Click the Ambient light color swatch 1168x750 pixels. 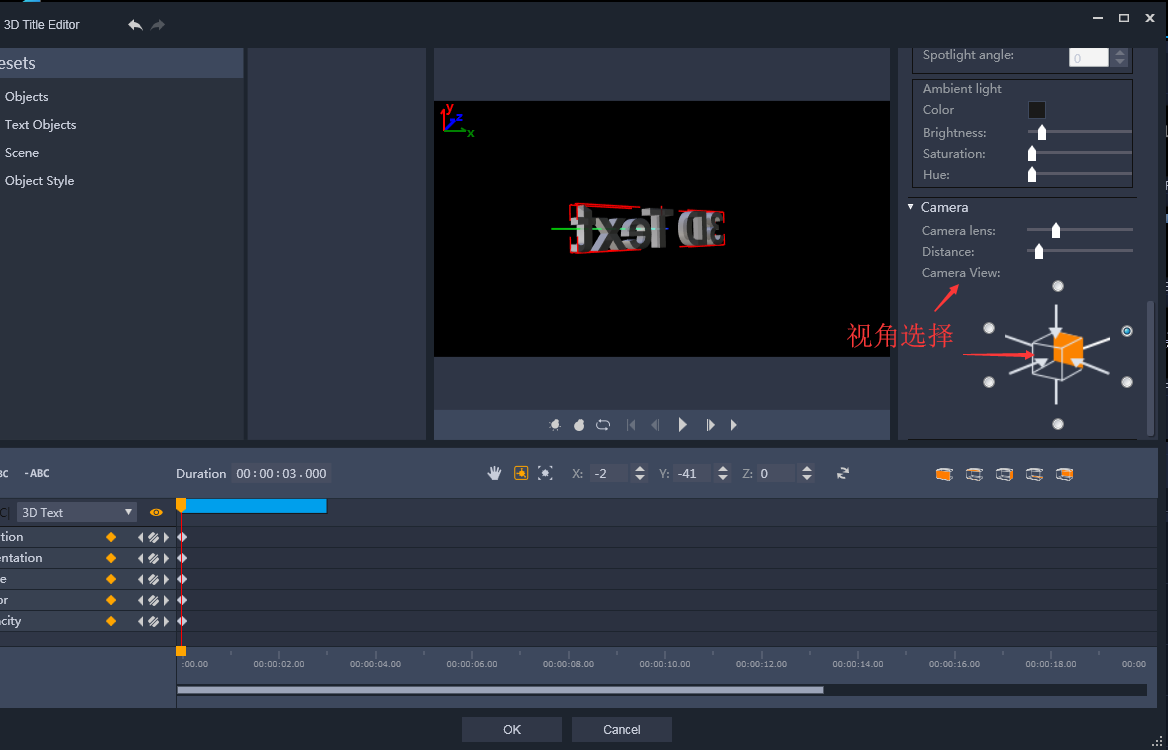coord(1037,110)
